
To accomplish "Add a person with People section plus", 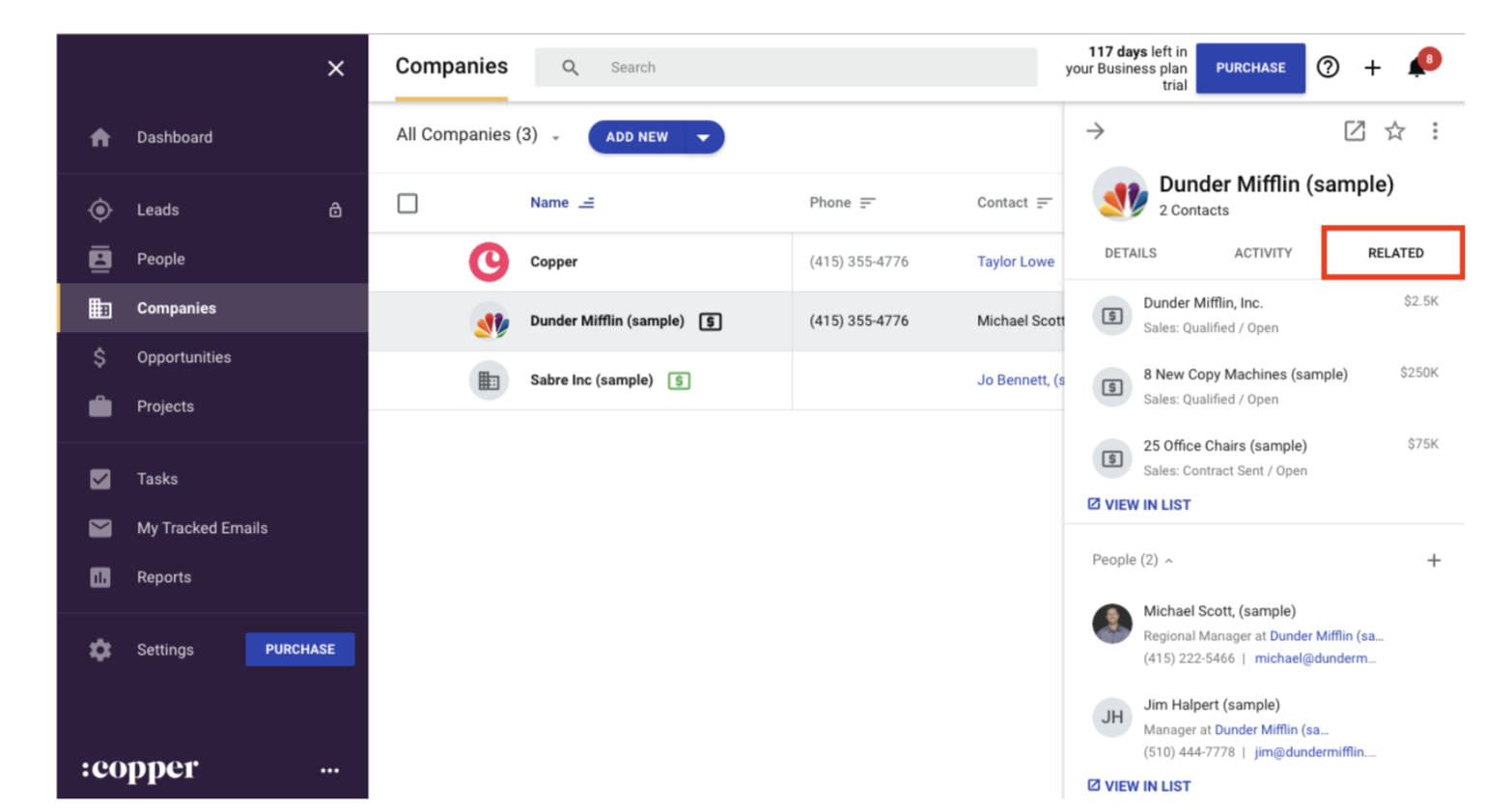I will (x=1434, y=560).
